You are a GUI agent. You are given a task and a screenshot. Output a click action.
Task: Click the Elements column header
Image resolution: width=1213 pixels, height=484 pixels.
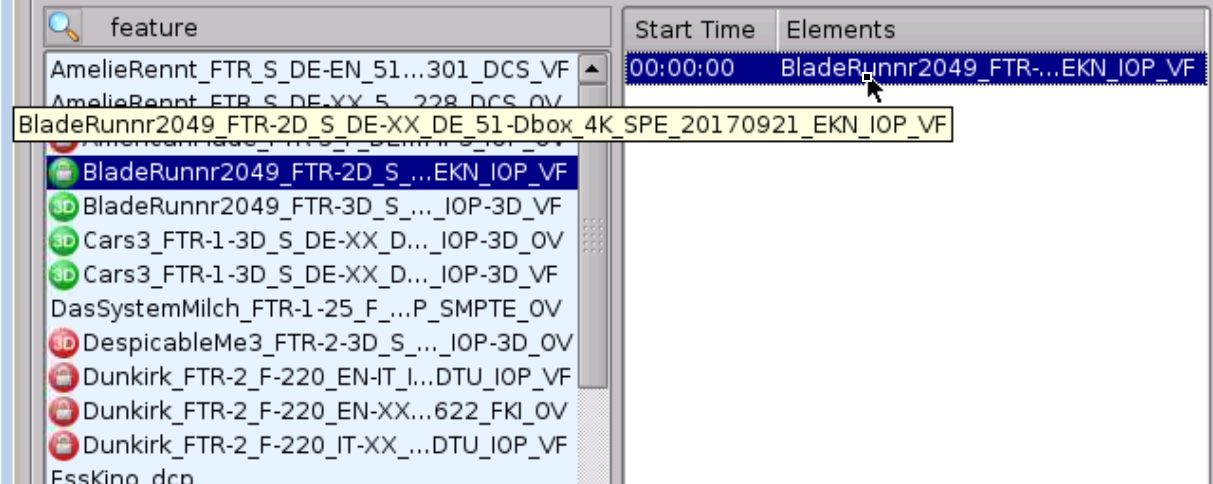click(x=991, y=29)
